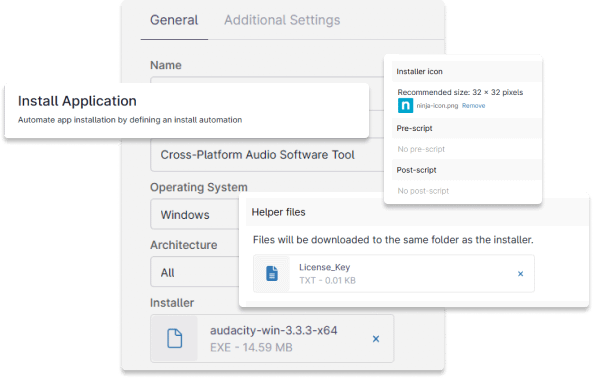
Task: Click the Remove link for ninja-icon.png
Action: coord(473,105)
